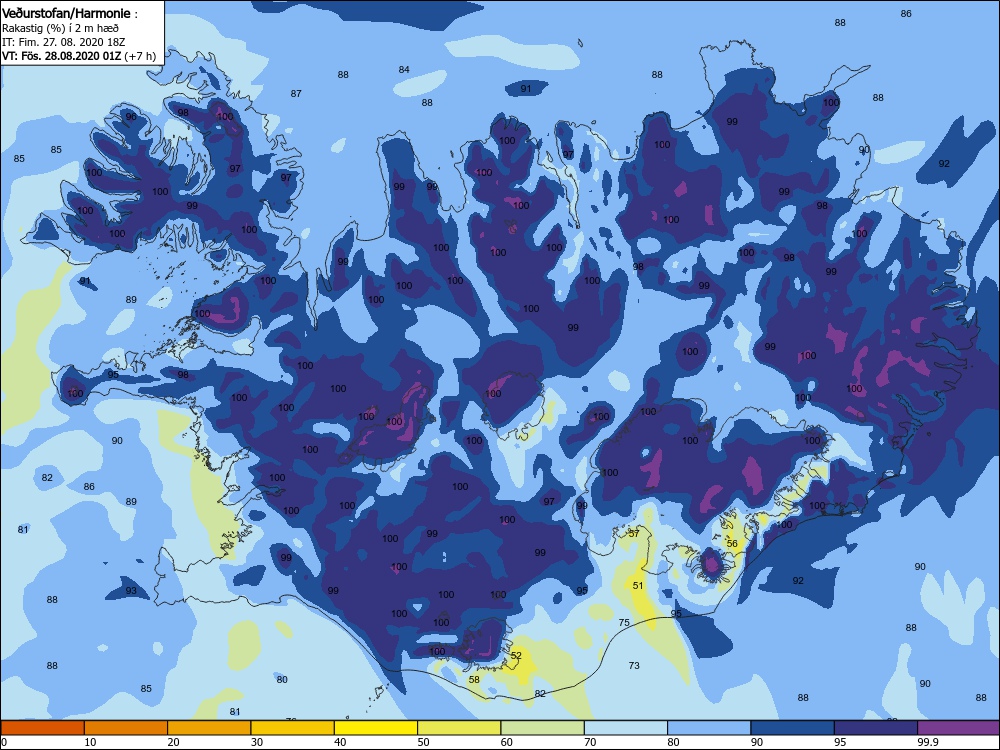1000x750 pixels.
Task: Click the '99.9' legend tick label
Action: pos(927,742)
